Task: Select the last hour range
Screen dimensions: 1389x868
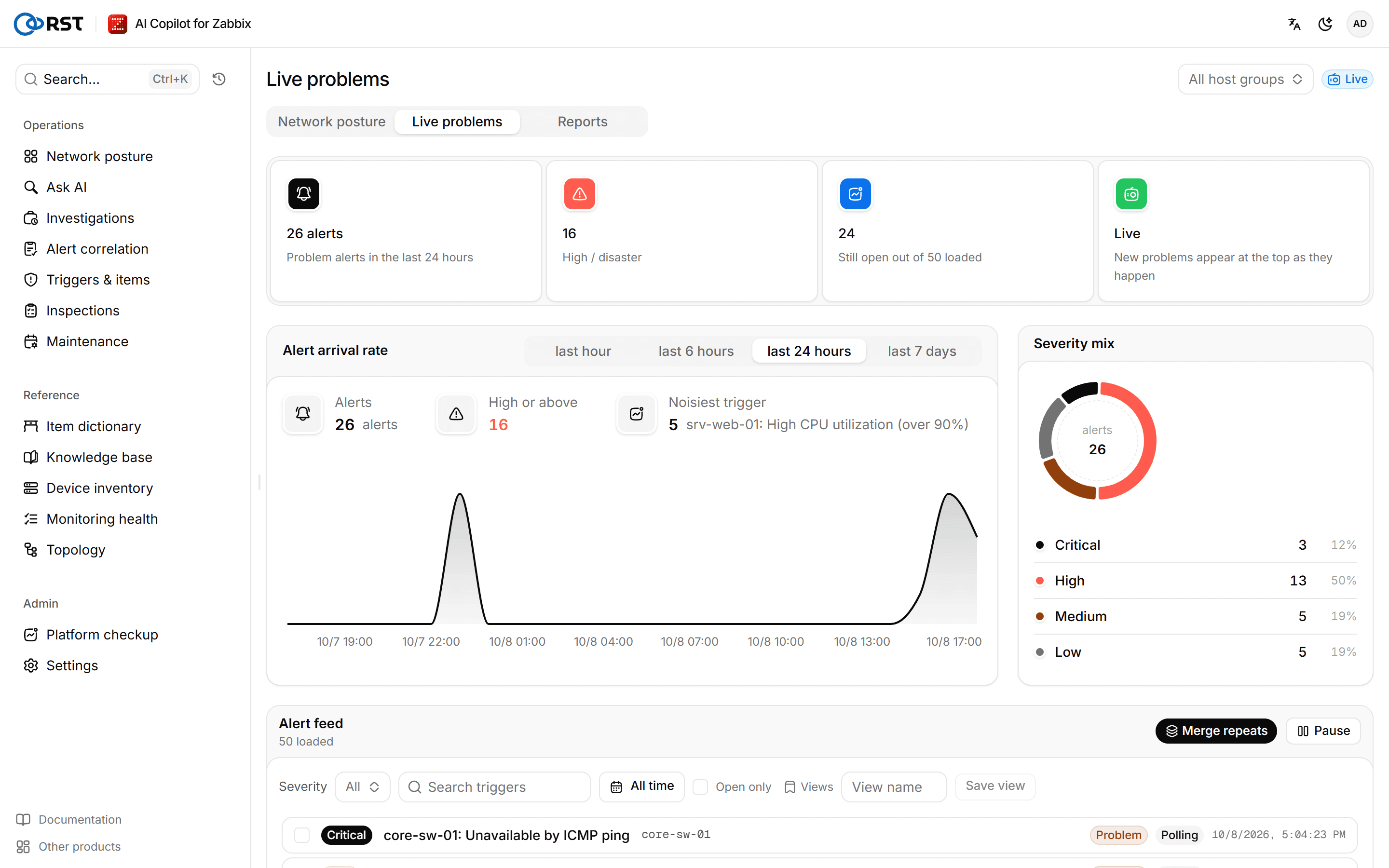Action: pos(583,351)
